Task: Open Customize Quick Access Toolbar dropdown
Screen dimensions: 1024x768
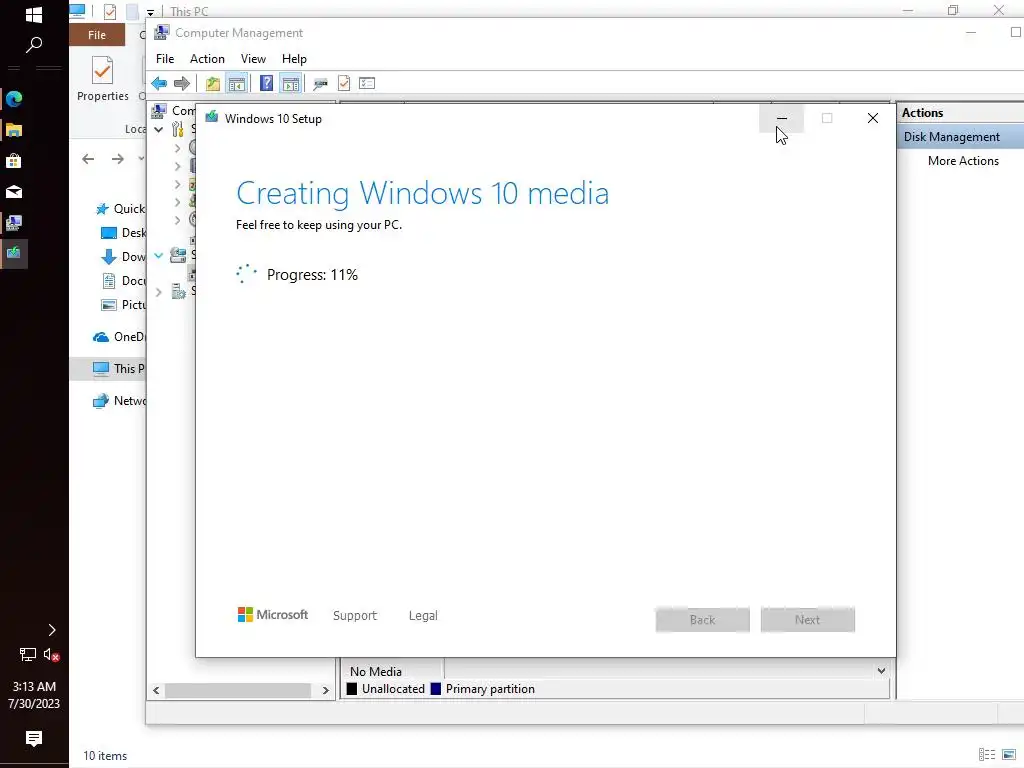Action: click(x=150, y=12)
